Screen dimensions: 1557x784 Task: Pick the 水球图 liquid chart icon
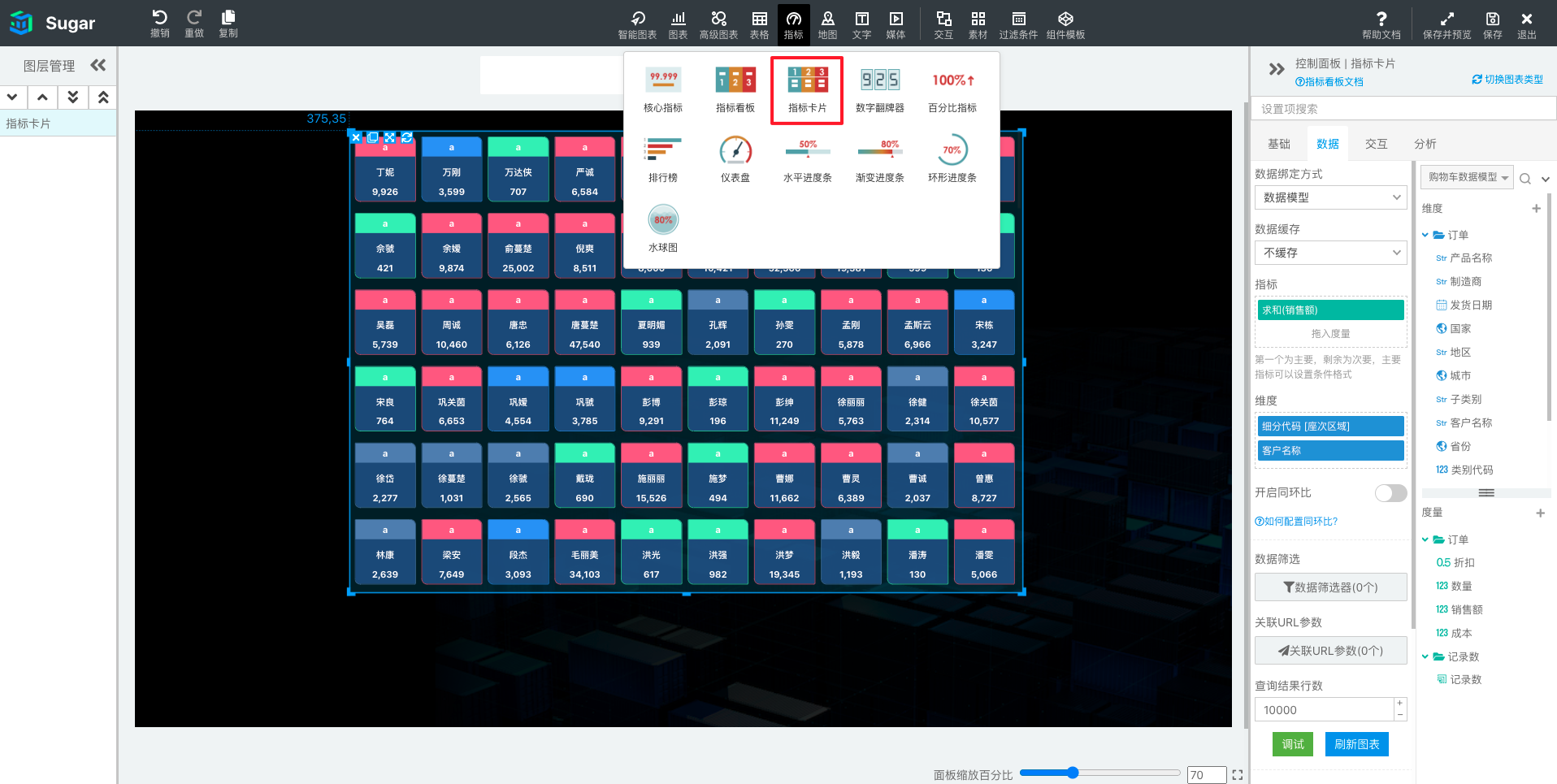tap(663, 229)
